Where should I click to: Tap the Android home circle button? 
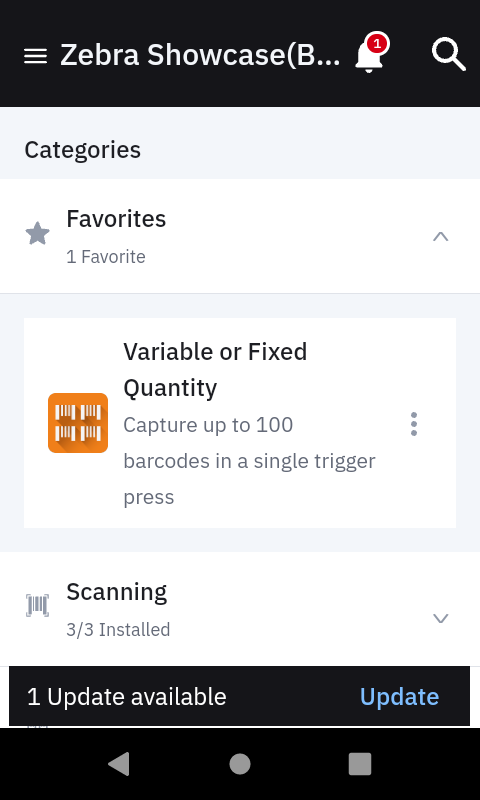point(240,764)
